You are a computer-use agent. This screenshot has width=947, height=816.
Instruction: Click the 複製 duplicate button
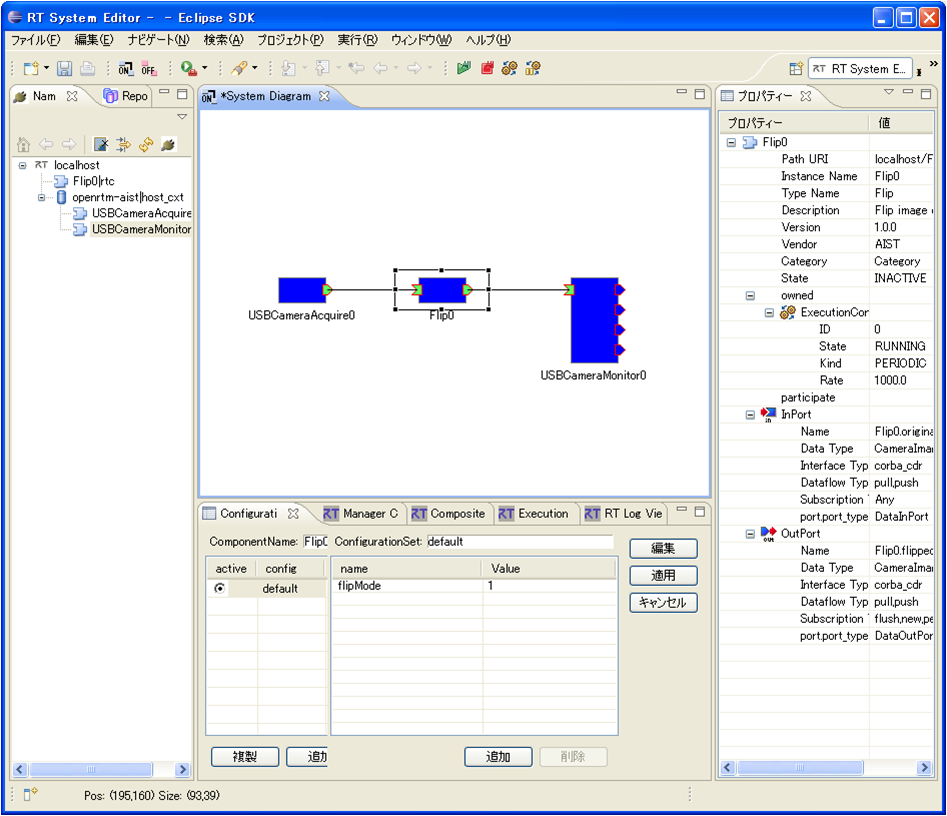(x=245, y=757)
